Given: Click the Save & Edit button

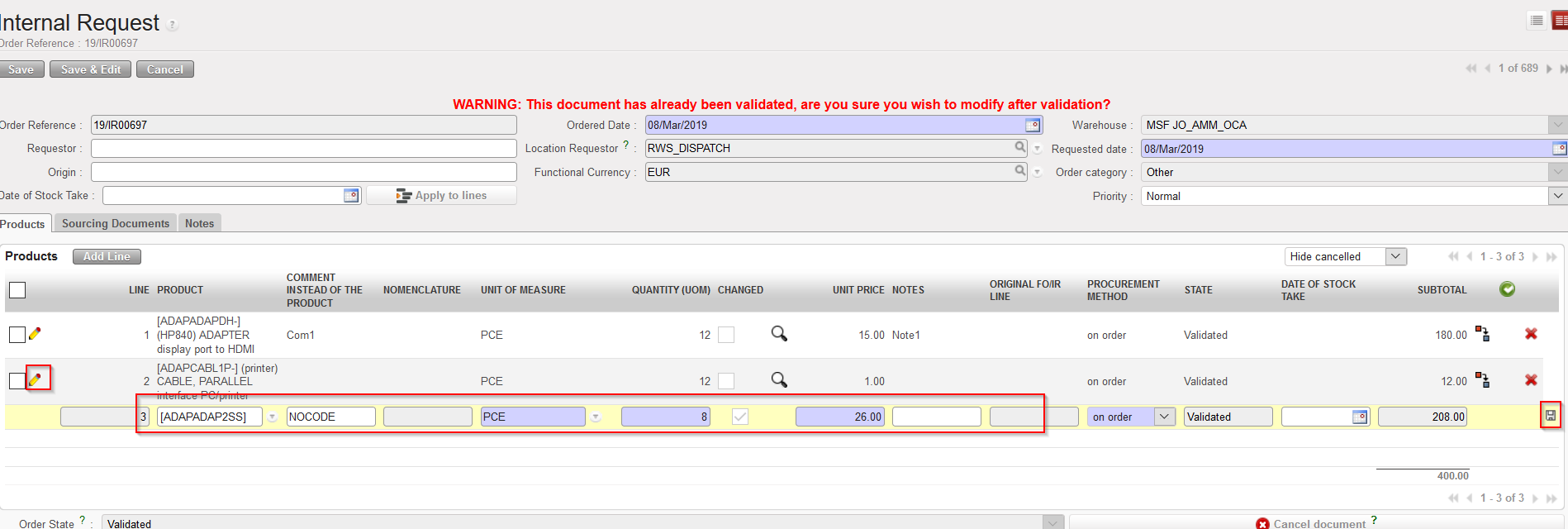Looking at the screenshot, I should click(x=91, y=69).
